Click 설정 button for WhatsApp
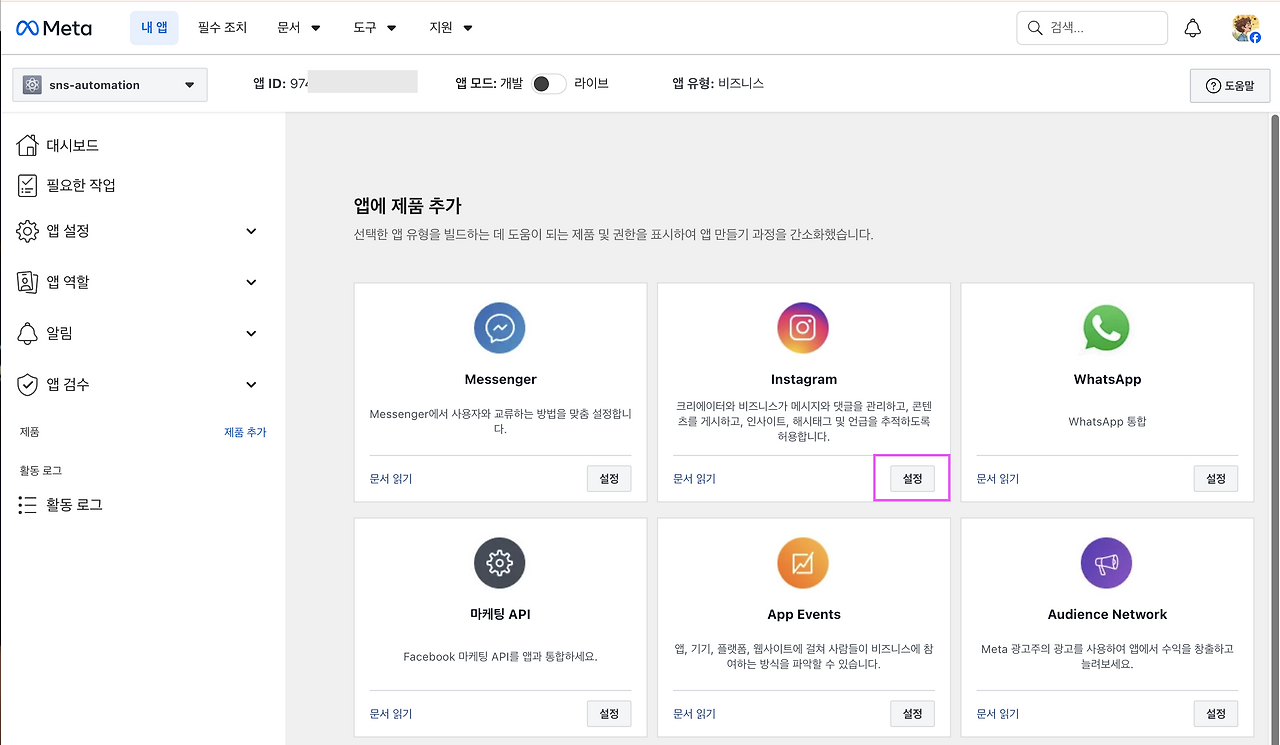1280x745 pixels. point(1216,479)
